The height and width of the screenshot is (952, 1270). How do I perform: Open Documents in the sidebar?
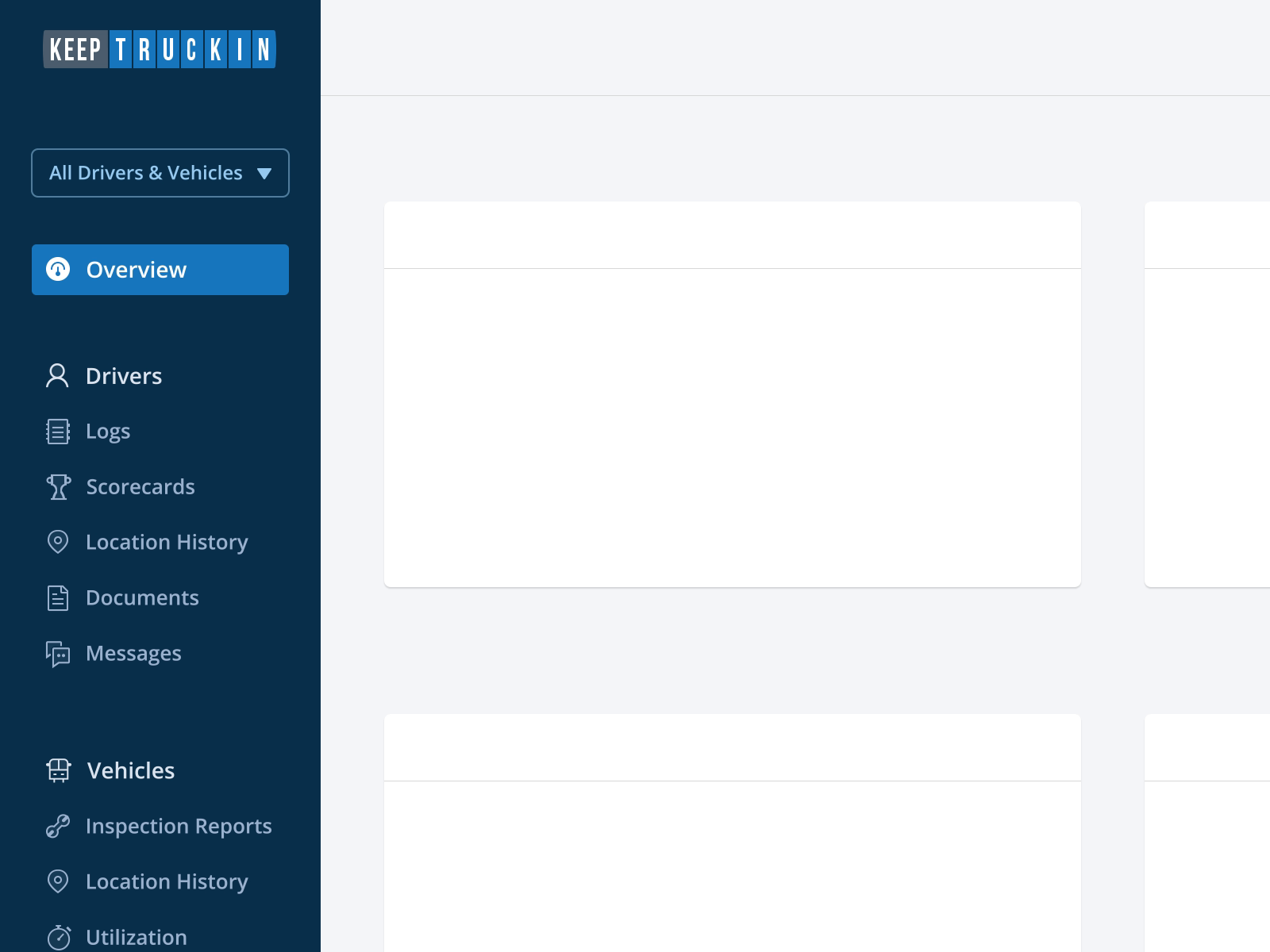pyautogui.click(x=142, y=598)
